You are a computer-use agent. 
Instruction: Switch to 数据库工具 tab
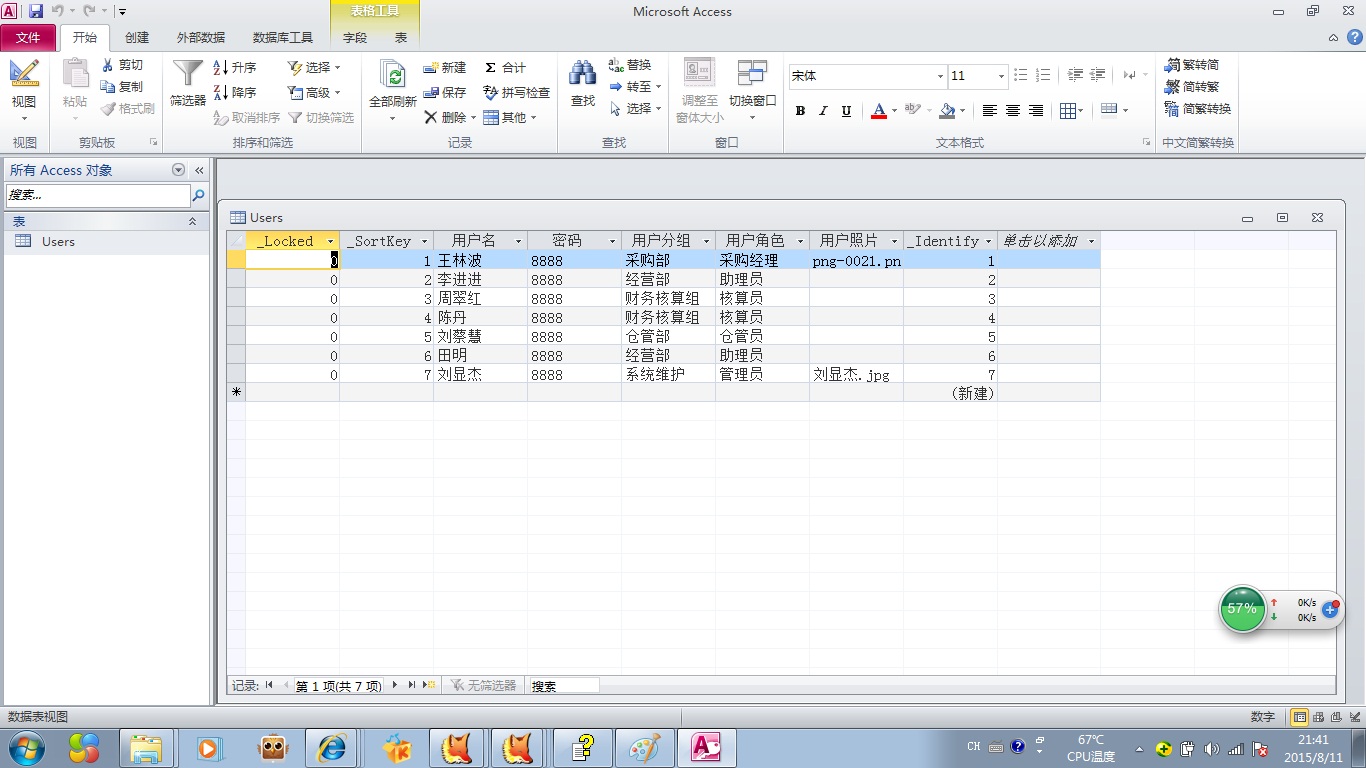coord(283,37)
